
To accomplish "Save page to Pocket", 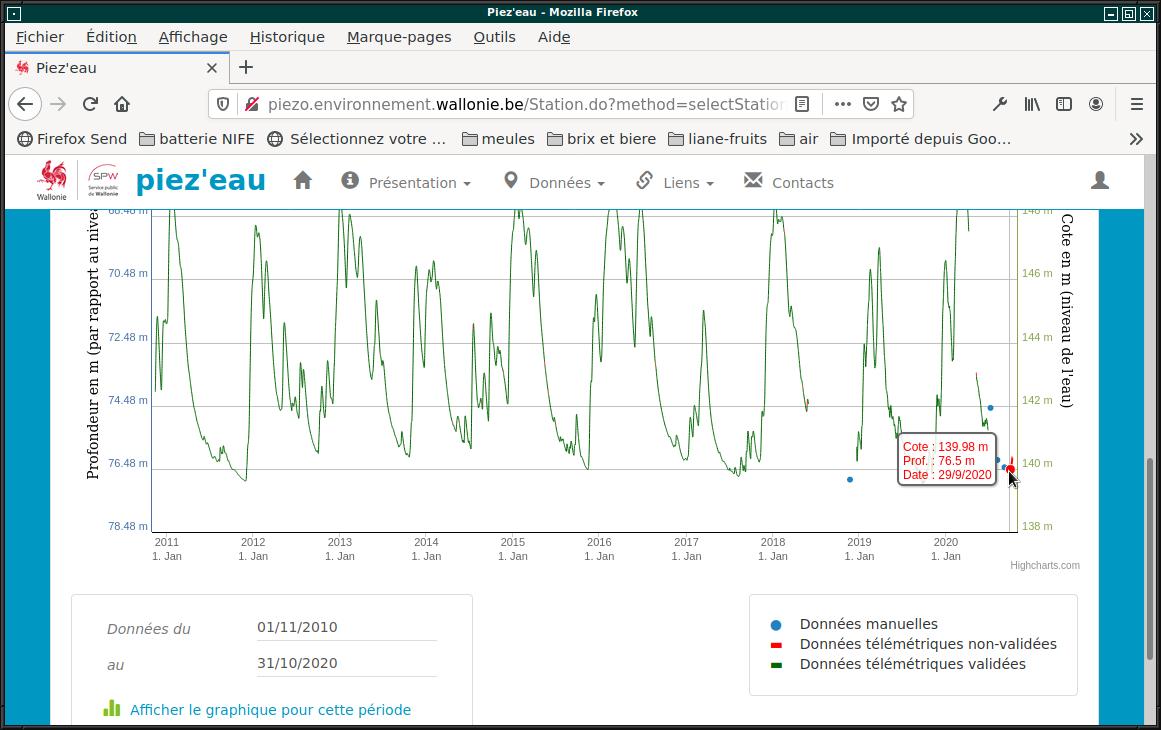I will (871, 104).
